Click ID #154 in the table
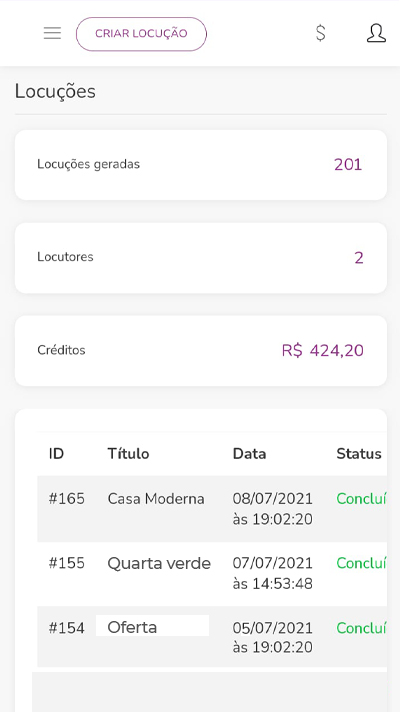Viewport: 400px width, 712px height. pyautogui.click(x=67, y=628)
